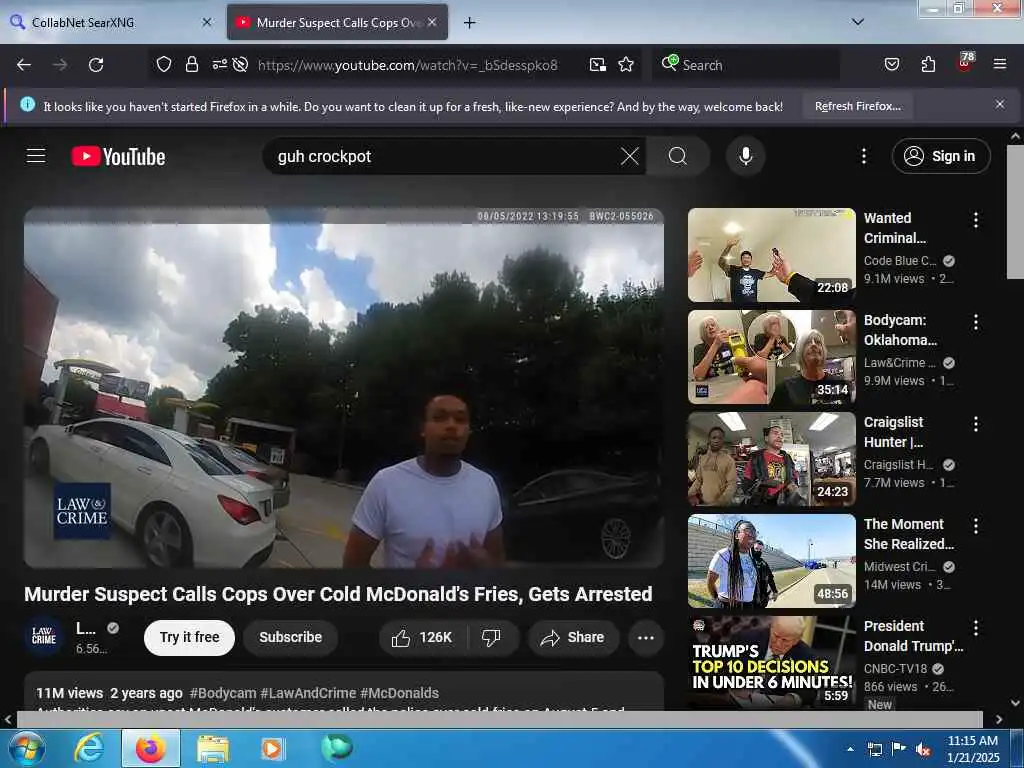Screen dimensions: 1024x768
Task: Open the site permissions icon in address bar
Action: click(x=219, y=64)
